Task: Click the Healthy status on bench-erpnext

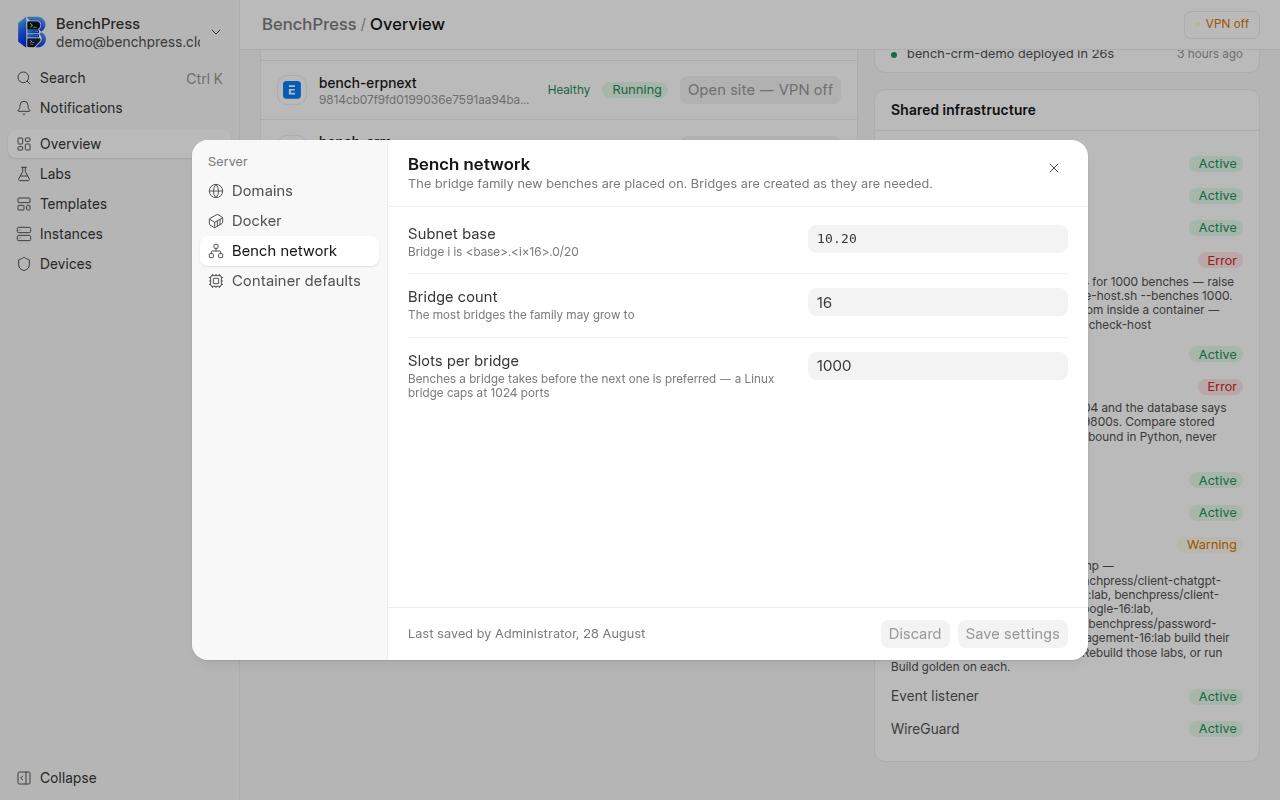Action: pos(569,90)
